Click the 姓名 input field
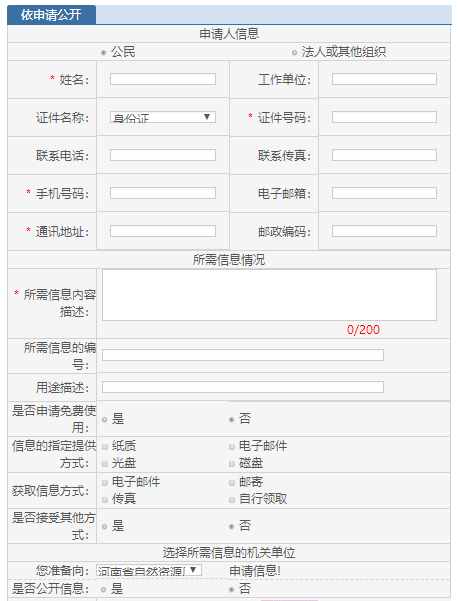The image size is (460, 601). pos(163,79)
